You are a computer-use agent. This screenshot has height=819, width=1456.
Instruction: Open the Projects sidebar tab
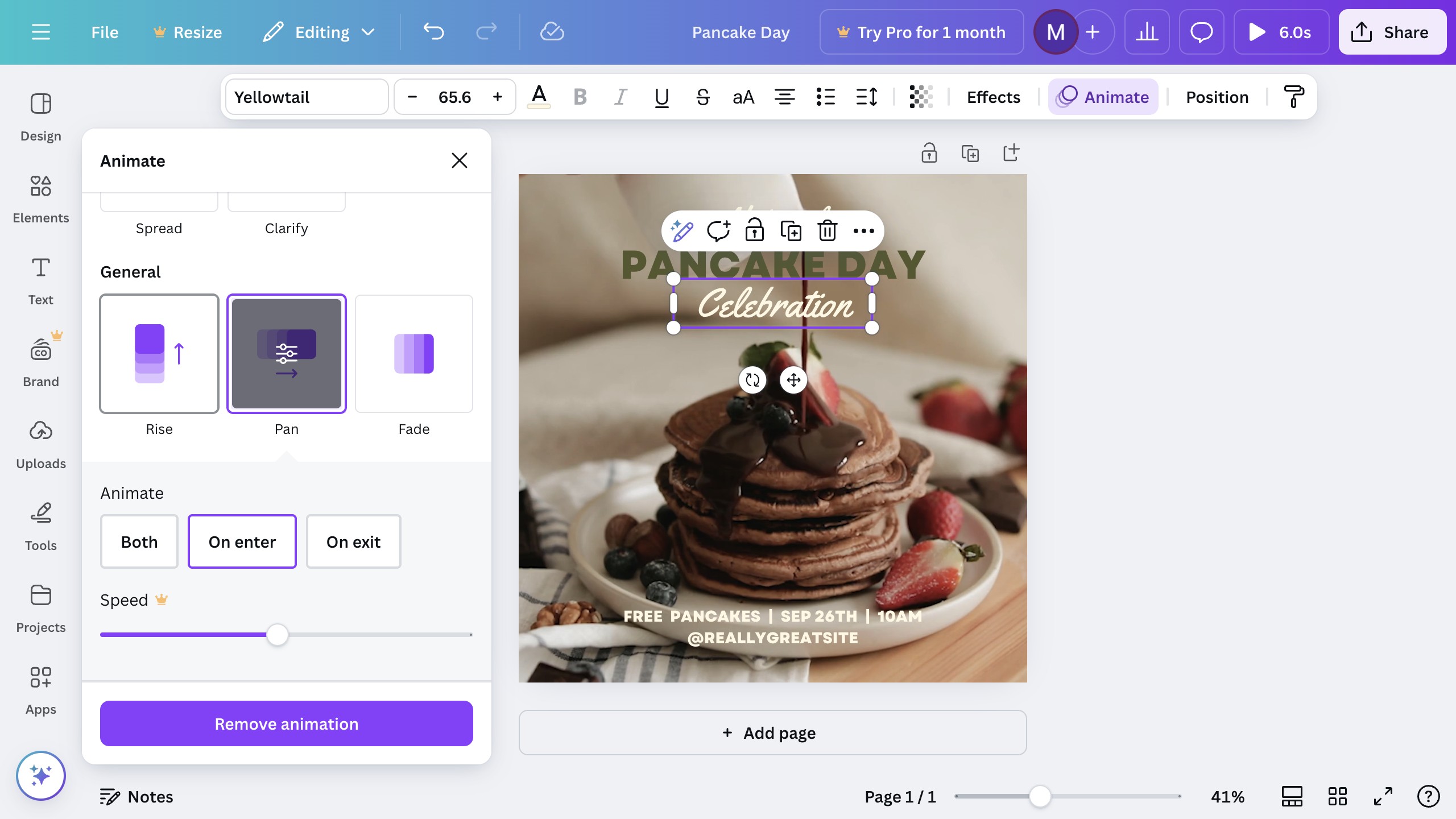pos(40,609)
